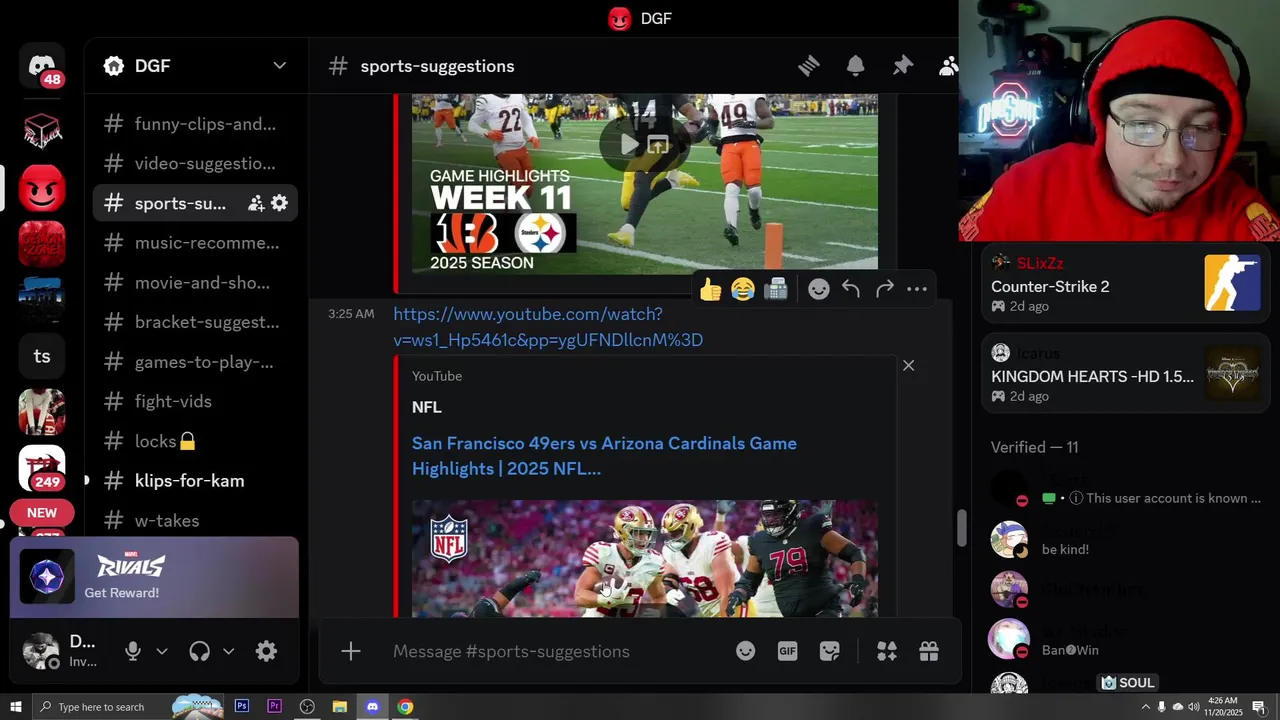Open the 'ts' server icon
The height and width of the screenshot is (720, 1280).
(x=42, y=356)
